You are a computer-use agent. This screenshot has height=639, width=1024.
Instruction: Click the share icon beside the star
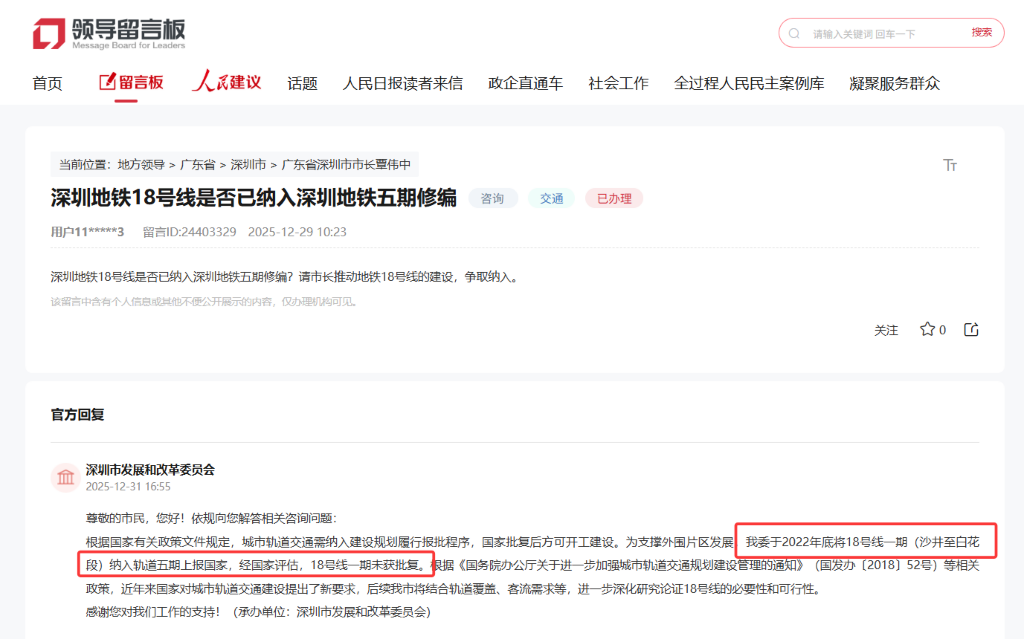[971, 330]
